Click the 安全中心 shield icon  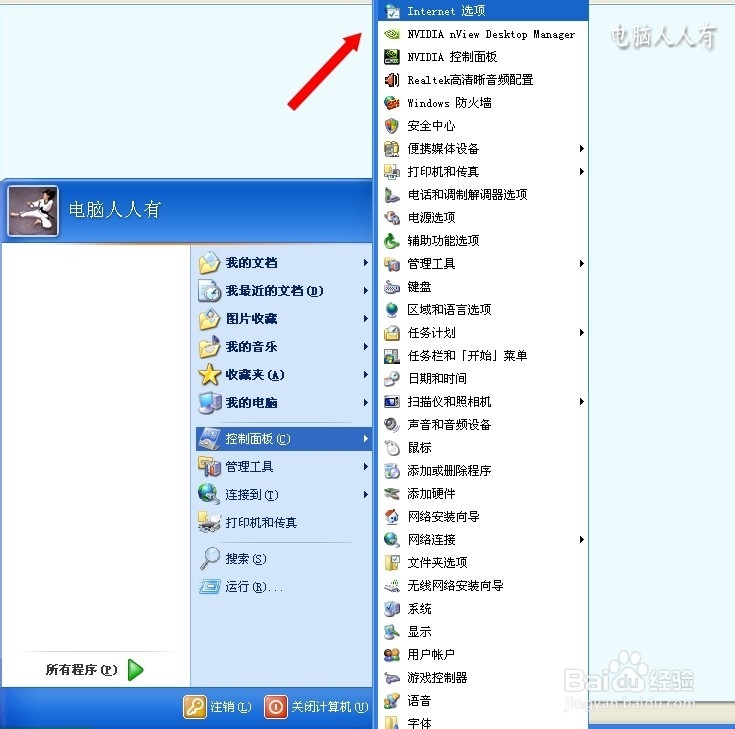[x=391, y=126]
